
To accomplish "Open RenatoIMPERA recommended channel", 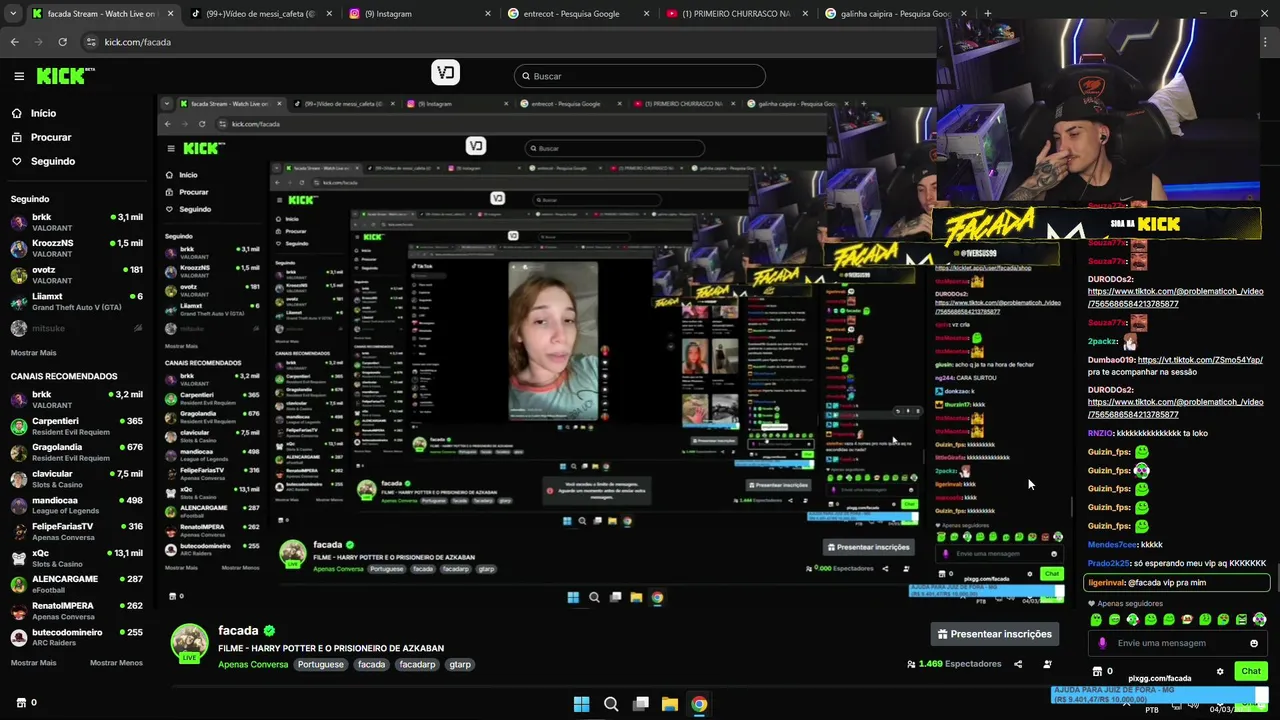I will (77, 610).
